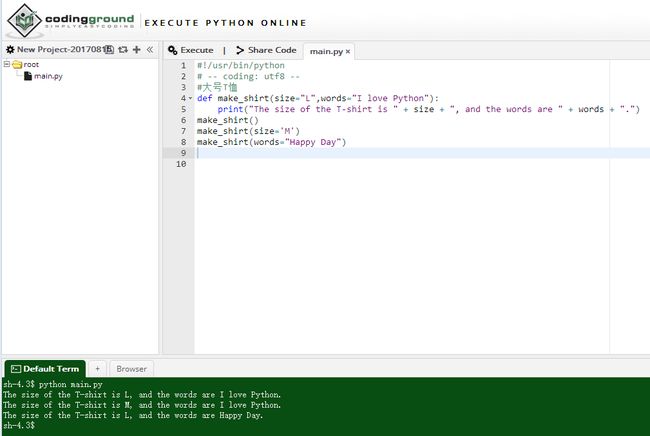Close the main.py tab
The image size is (650, 436).
pos(348,52)
